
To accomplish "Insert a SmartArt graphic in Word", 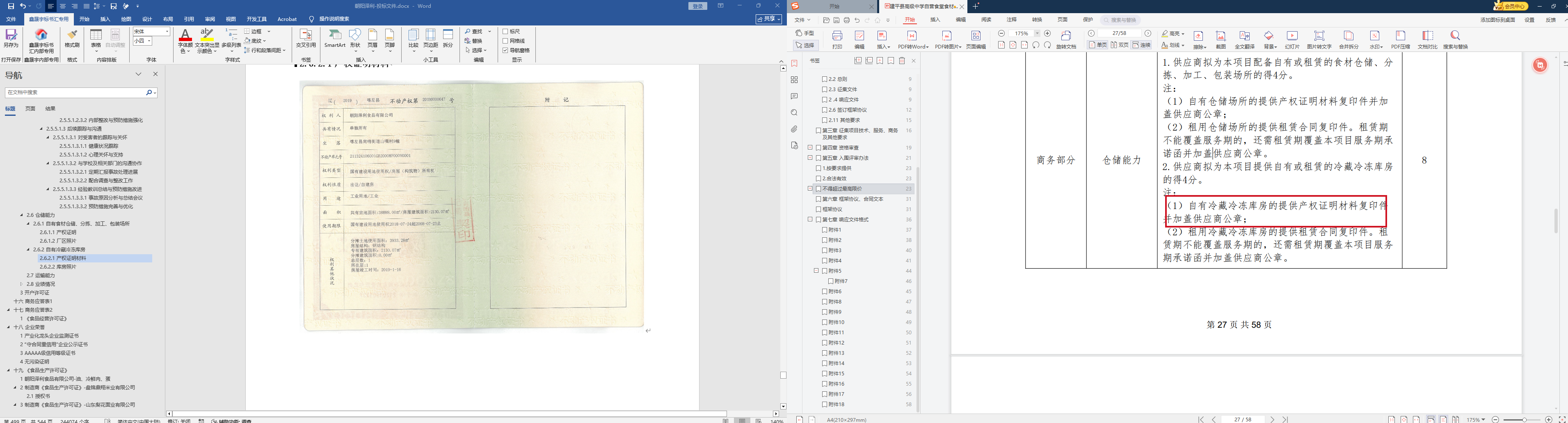I will (x=335, y=37).
